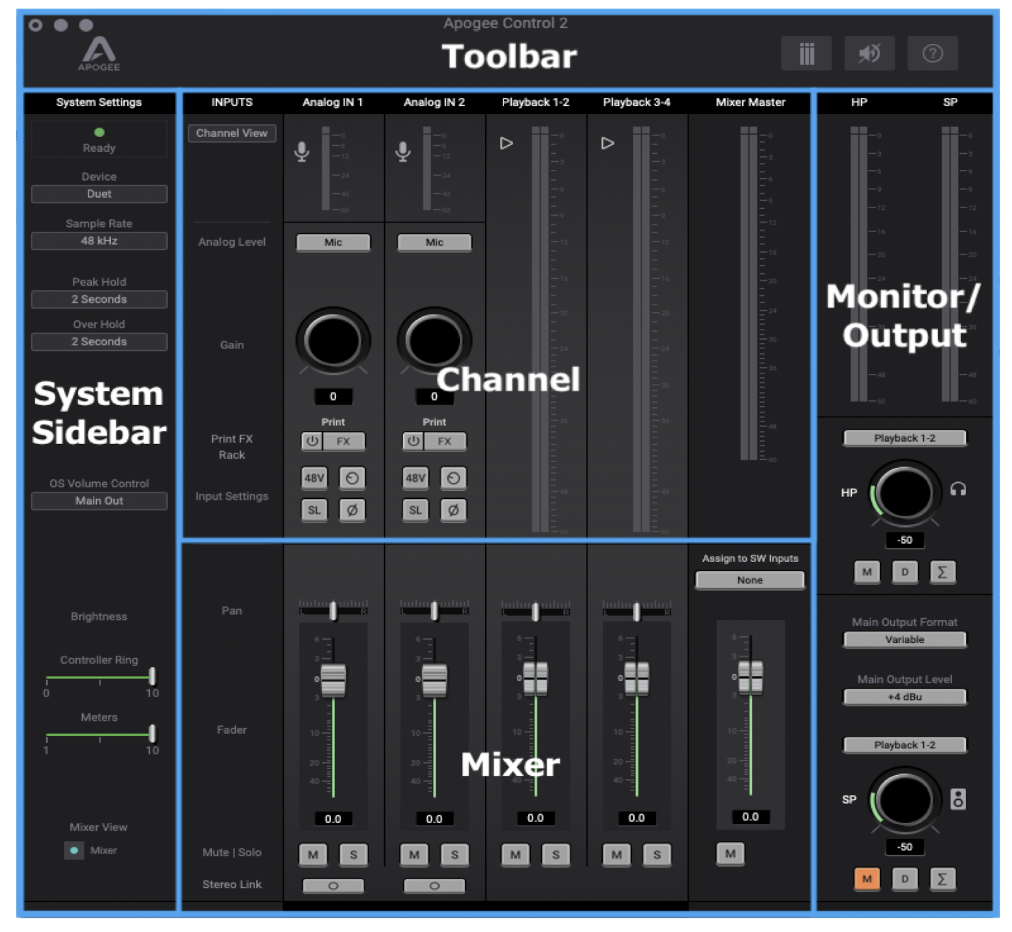Click the HP level value -50 field

[x=905, y=540]
